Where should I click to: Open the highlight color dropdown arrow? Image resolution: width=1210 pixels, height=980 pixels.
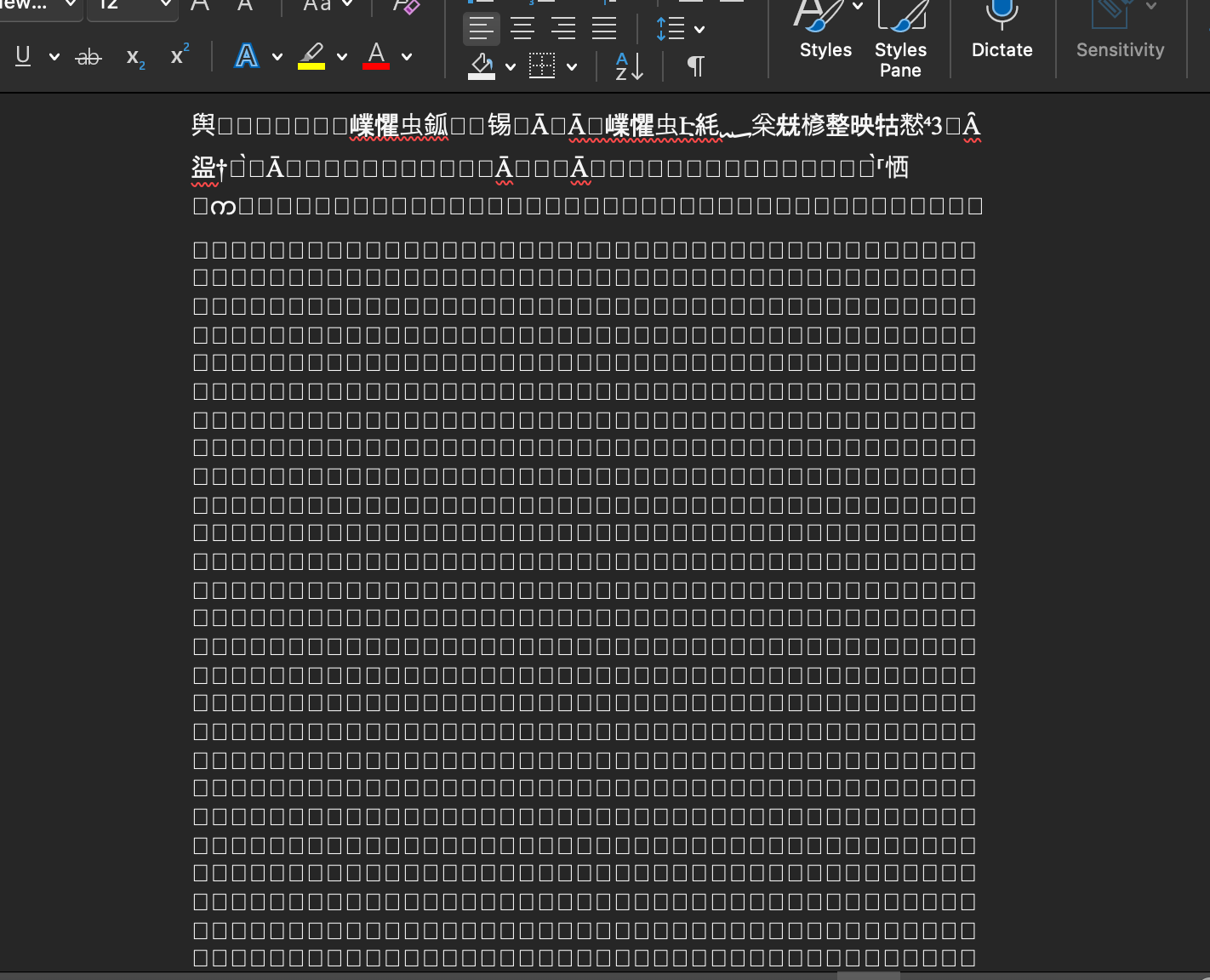click(x=342, y=57)
